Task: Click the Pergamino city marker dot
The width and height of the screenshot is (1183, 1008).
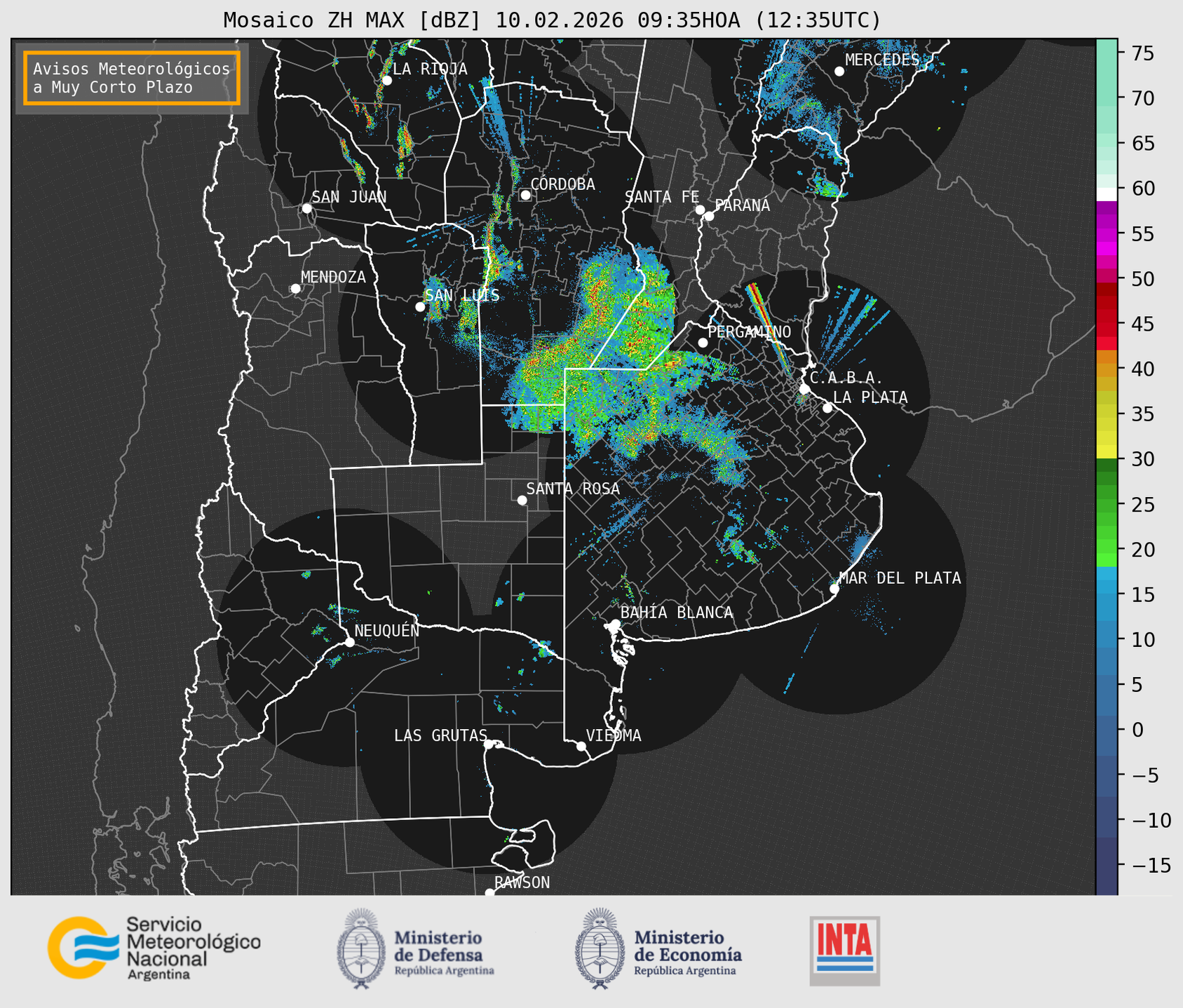Action: click(703, 343)
